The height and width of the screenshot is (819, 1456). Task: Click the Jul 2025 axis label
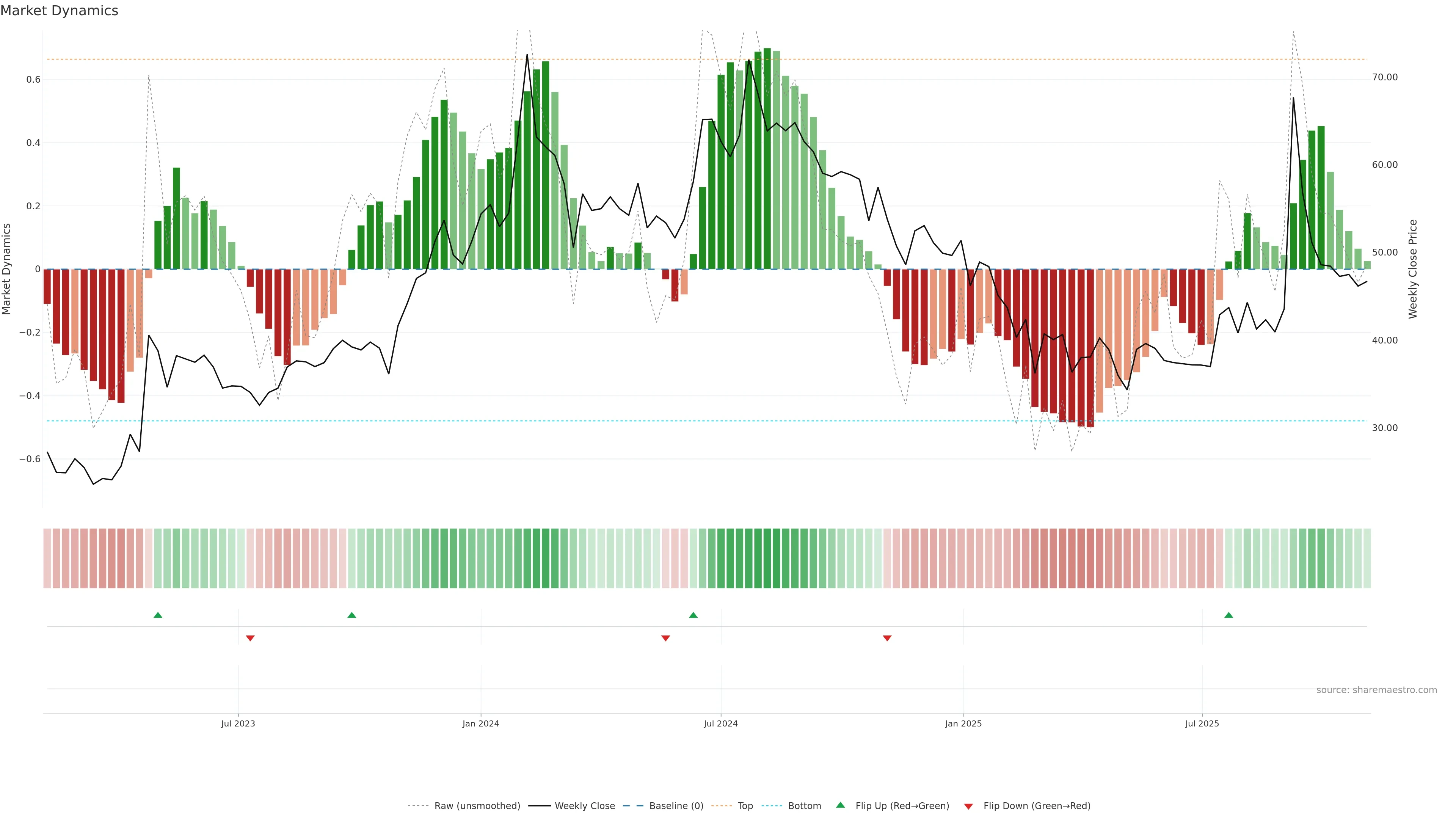tap(1202, 723)
